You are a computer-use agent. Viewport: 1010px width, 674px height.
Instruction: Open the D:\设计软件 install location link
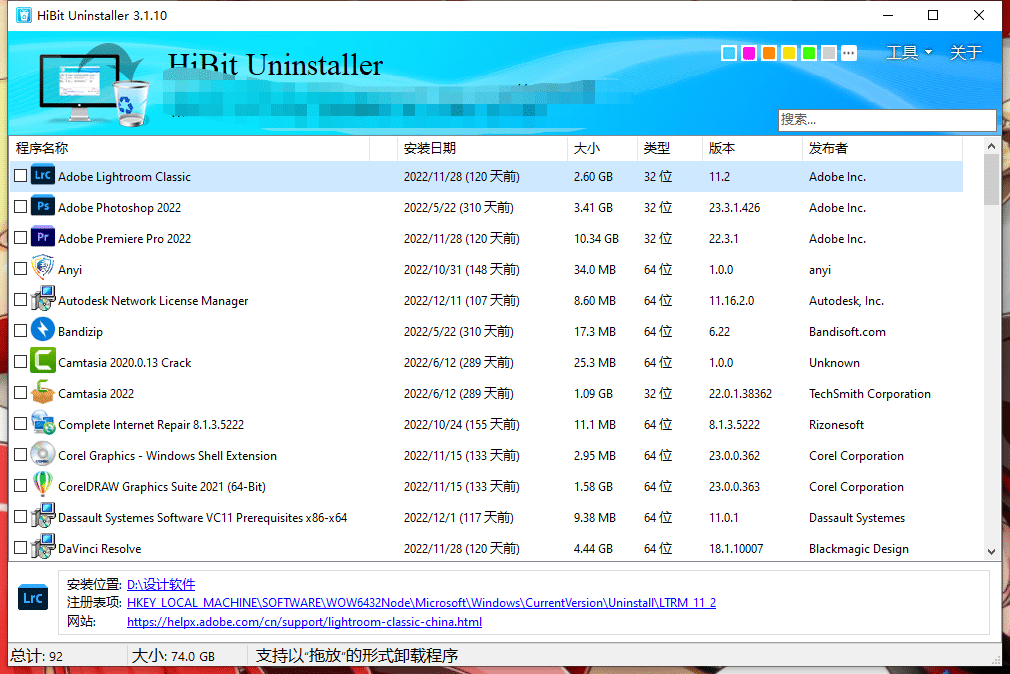(x=161, y=584)
